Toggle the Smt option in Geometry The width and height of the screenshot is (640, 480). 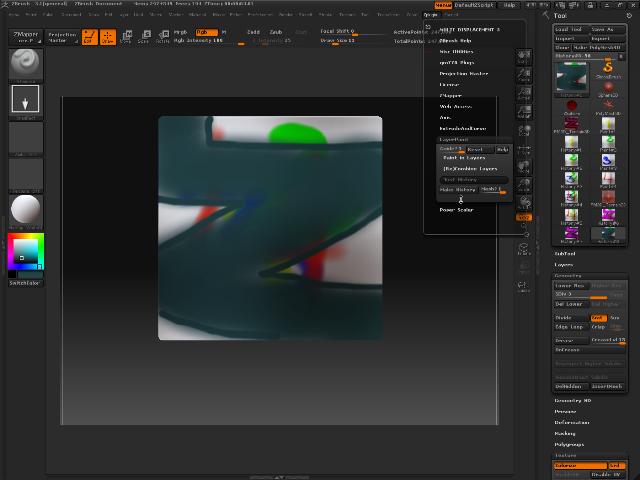[x=597, y=318]
